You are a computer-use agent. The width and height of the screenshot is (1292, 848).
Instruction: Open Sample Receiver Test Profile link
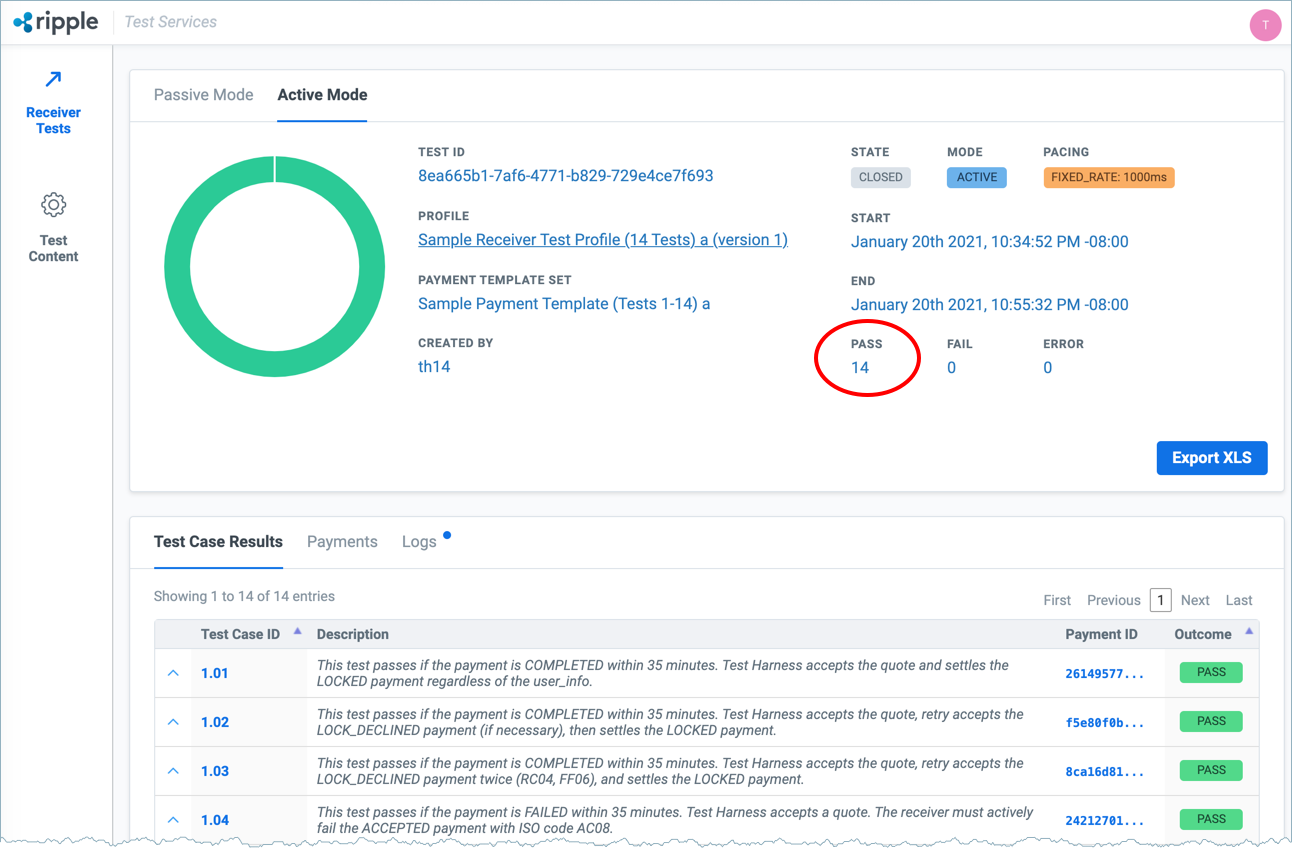click(x=602, y=240)
